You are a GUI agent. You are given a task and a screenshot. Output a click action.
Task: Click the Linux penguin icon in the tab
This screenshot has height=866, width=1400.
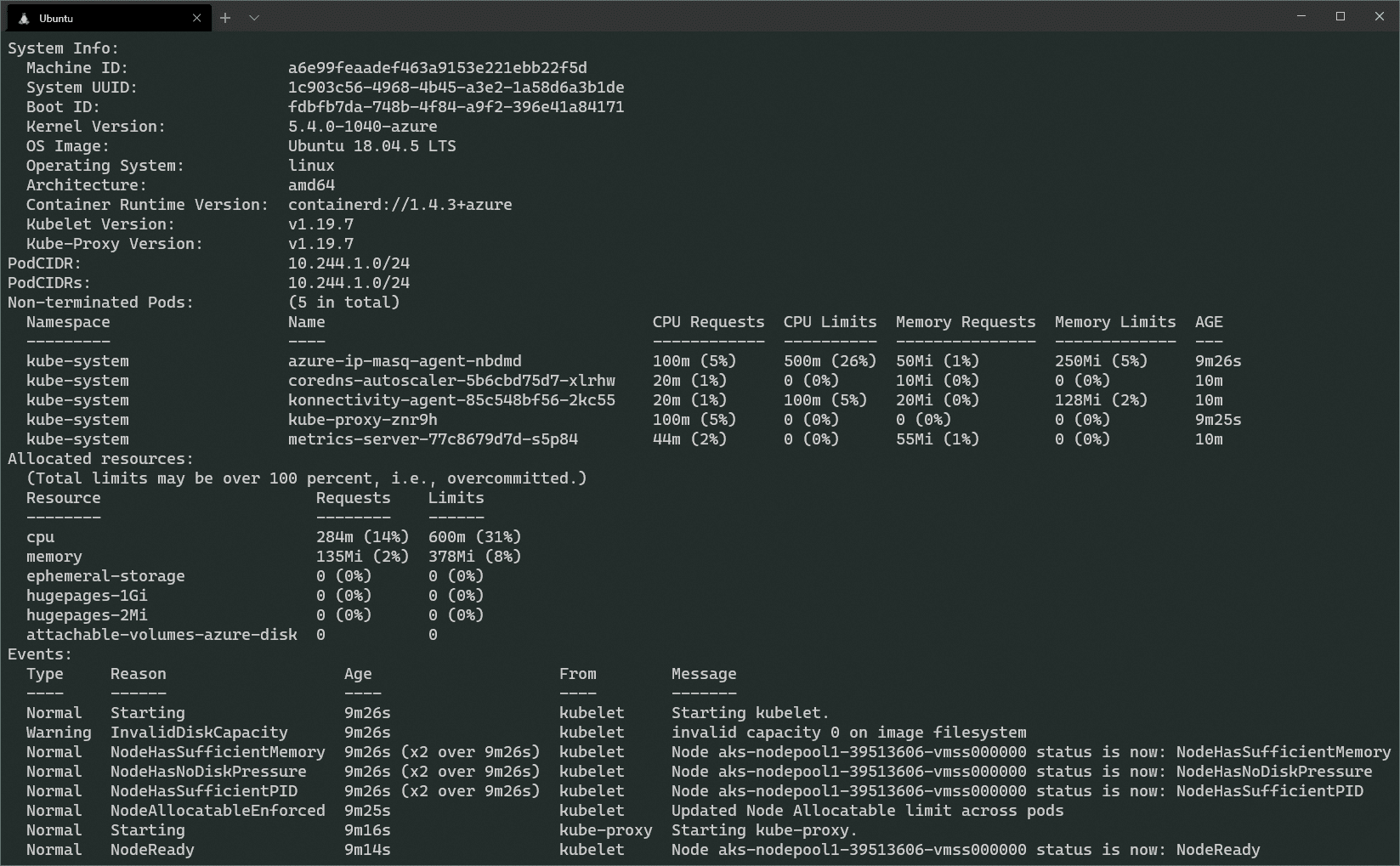(24, 18)
